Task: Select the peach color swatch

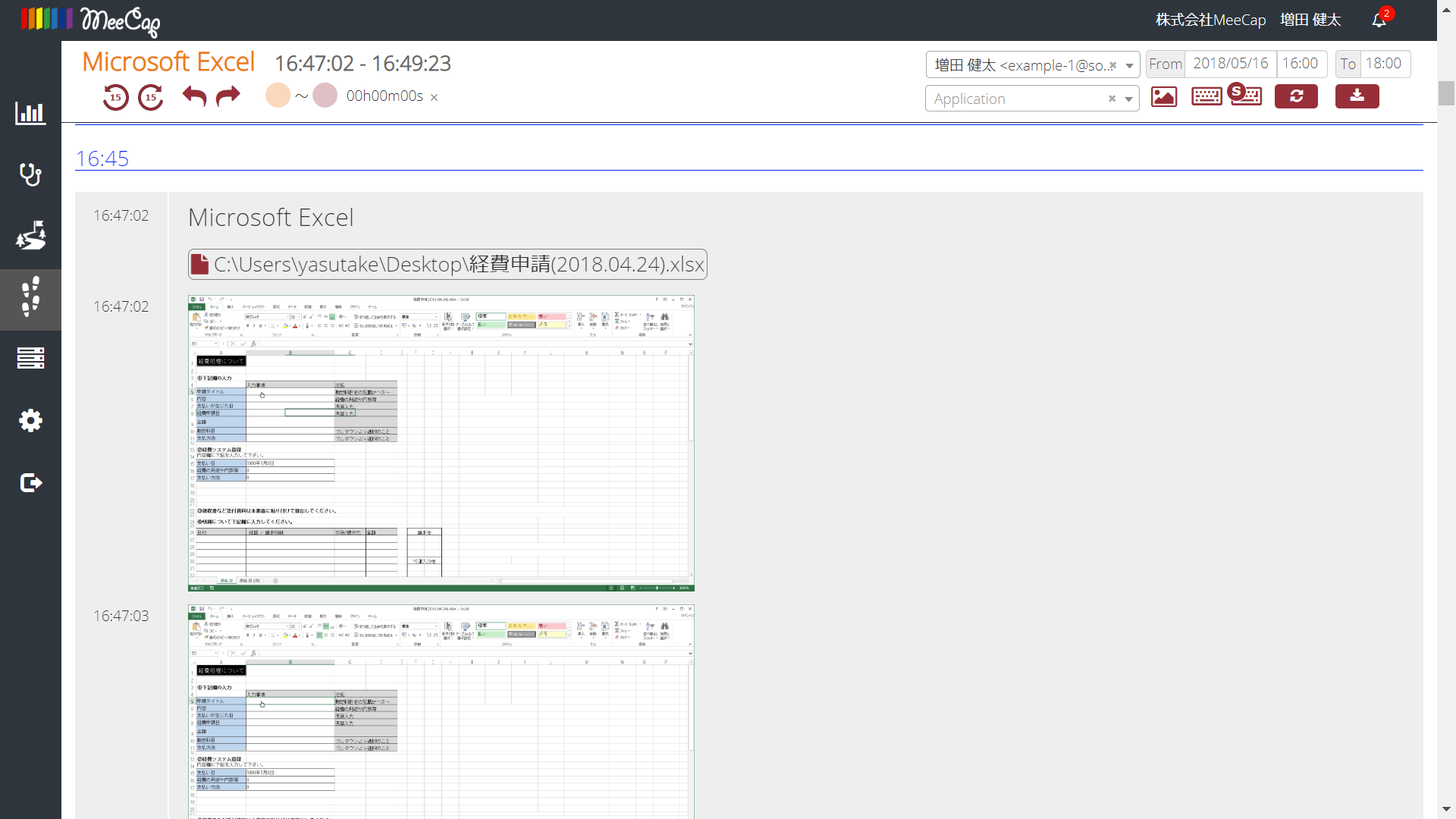Action: tap(278, 96)
